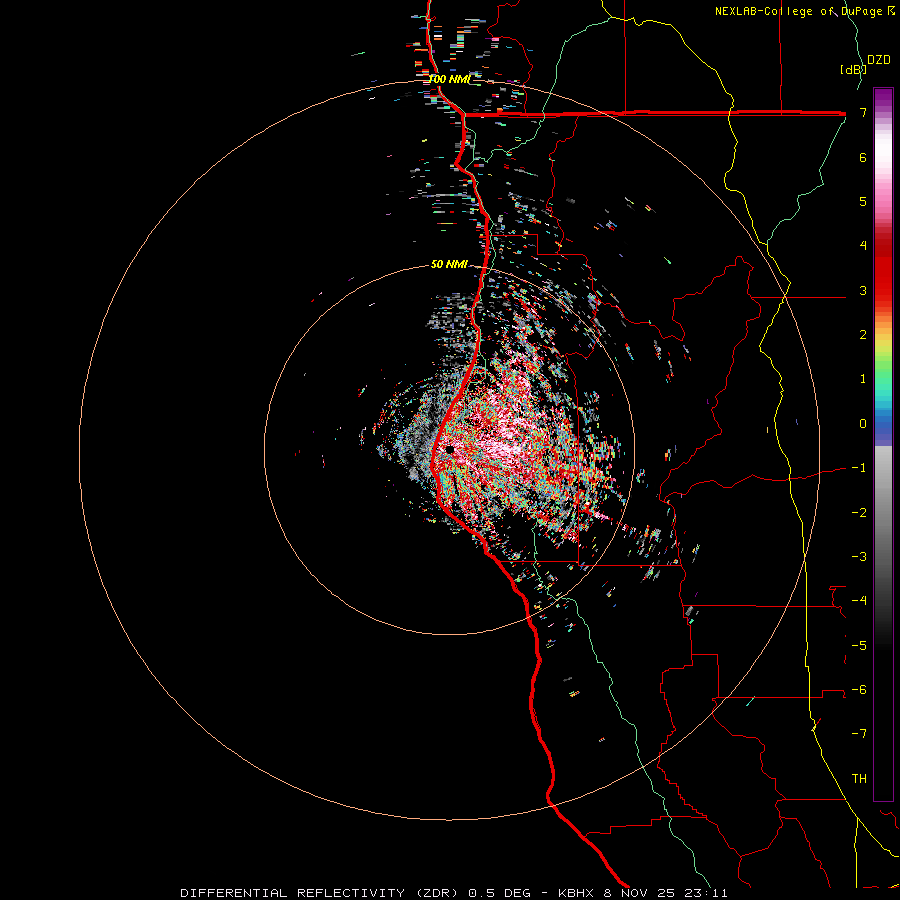The height and width of the screenshot is (900, 900).
Task: Click the -3 scale value
Action: (x=859, y=557)
